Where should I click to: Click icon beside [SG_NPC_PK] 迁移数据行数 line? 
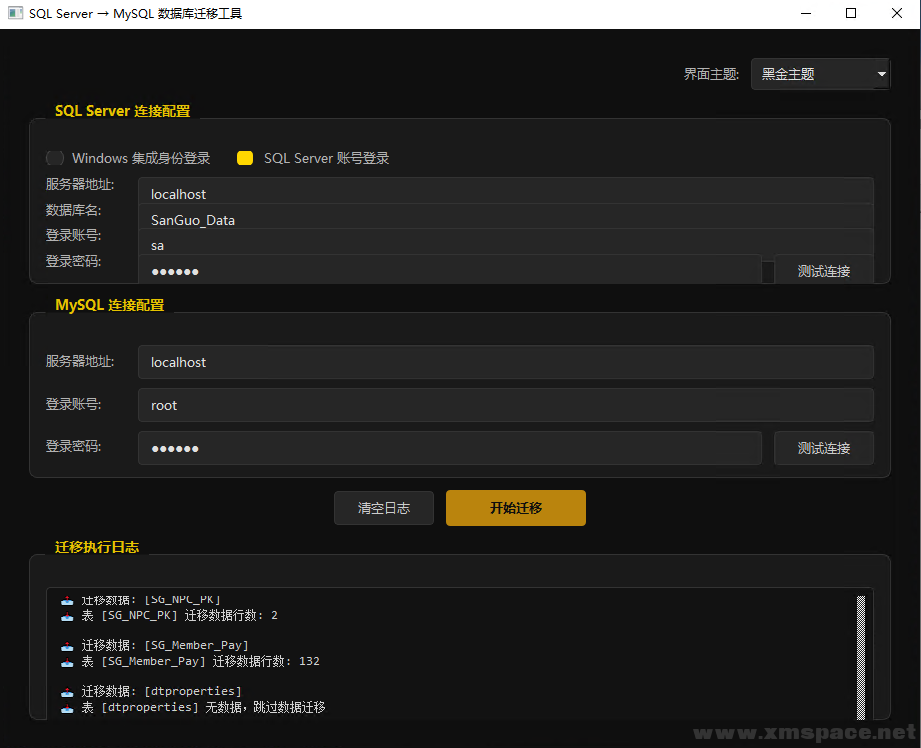point(67,616)
